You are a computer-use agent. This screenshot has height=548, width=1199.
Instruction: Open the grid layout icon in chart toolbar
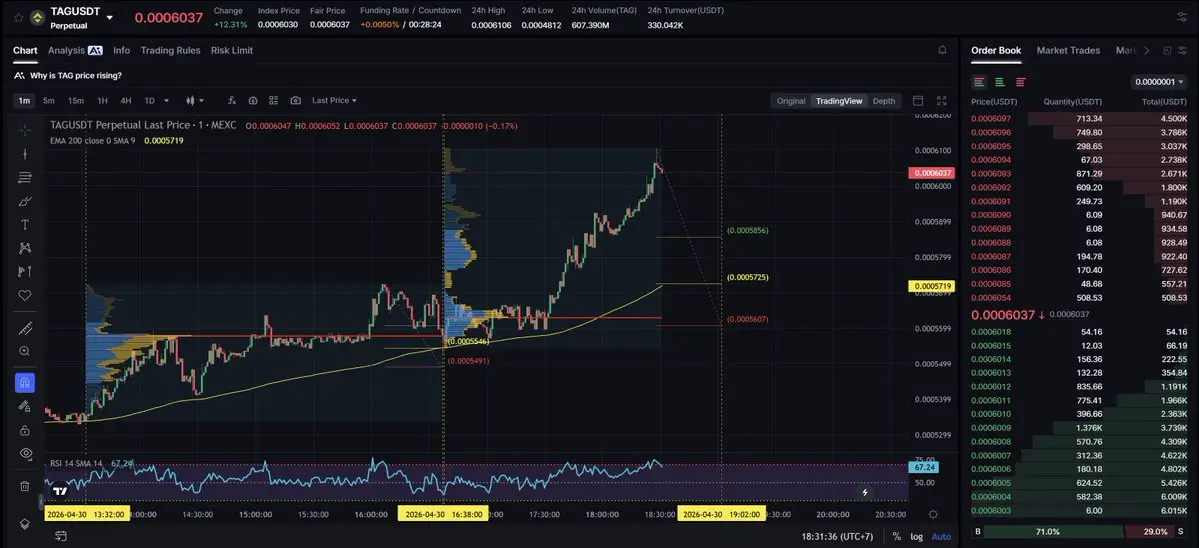pos(274,101)
